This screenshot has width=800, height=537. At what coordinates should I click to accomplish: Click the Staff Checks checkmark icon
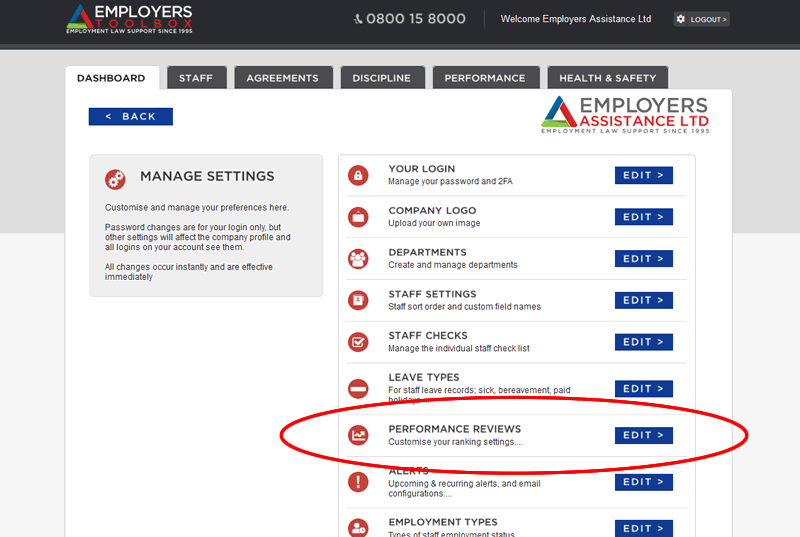(x=358, y=342)
